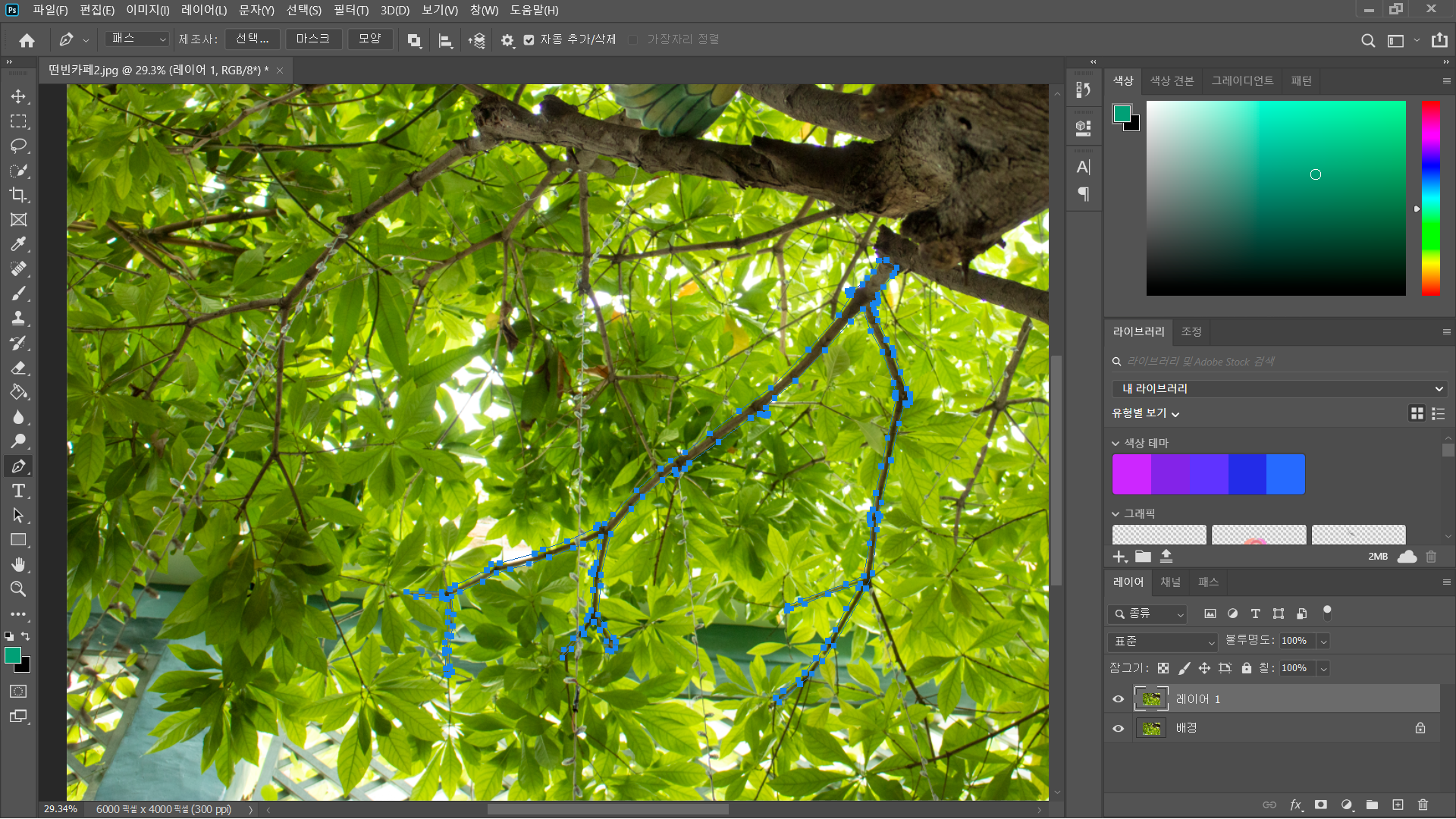The width and height of the screenshot is (1456, 819).
Task: Select the Crop tool
Action: pyautogui.click(x=18, y=195)
